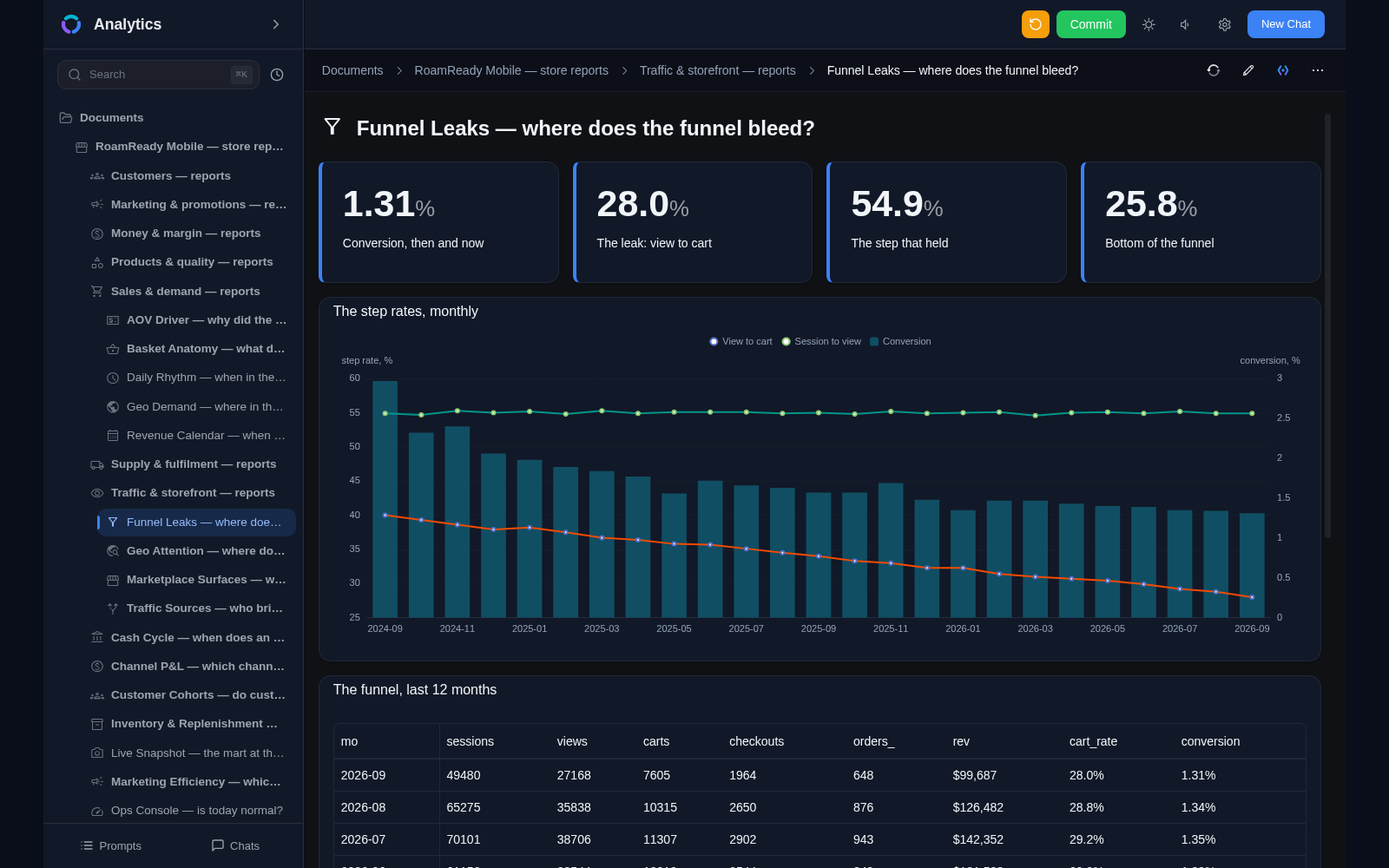
Task: Open the Prompts tab
Action: tap(110, 845)
